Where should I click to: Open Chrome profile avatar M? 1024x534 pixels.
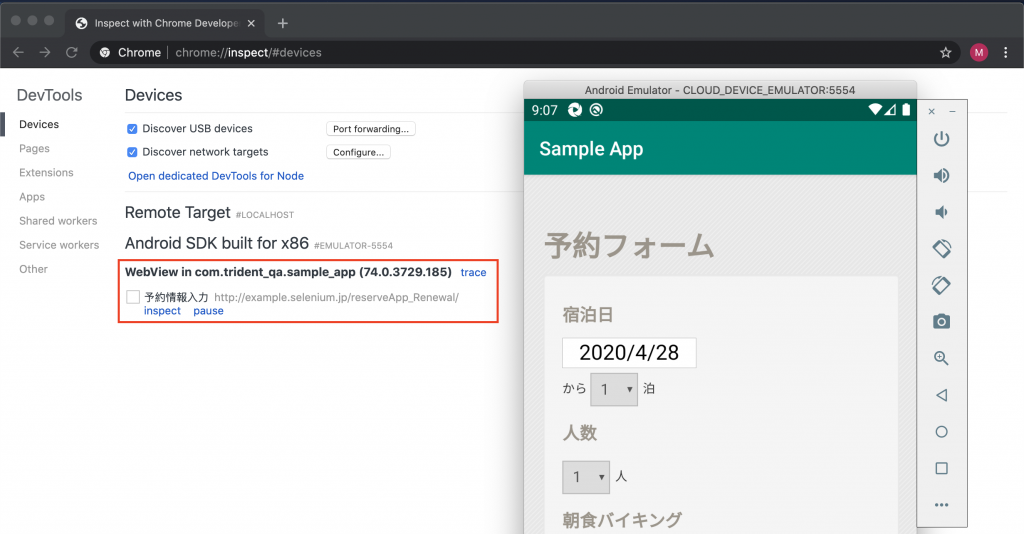(x=978, y=53)
